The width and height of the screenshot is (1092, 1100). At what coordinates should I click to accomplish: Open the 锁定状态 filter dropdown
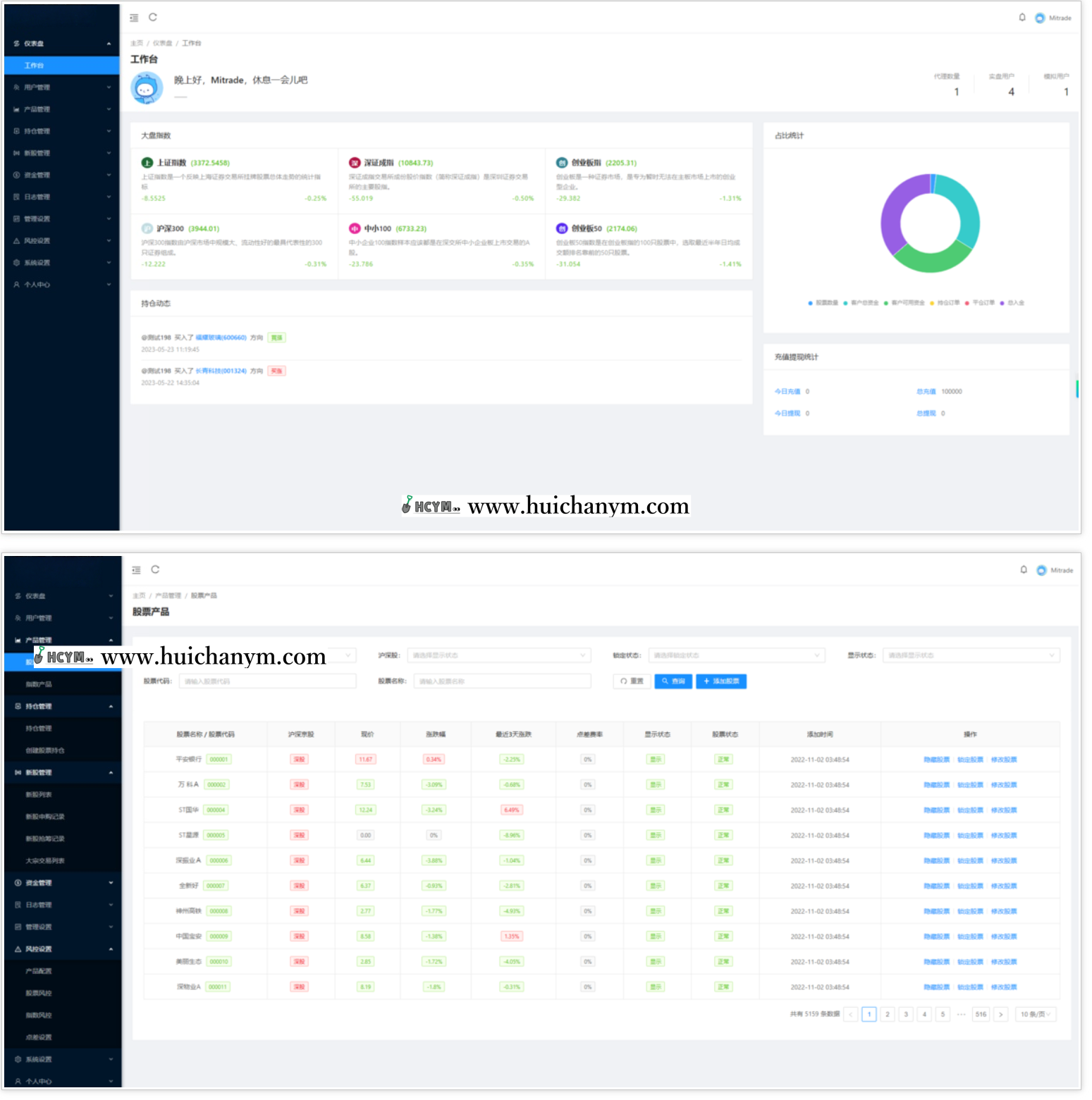736,655
